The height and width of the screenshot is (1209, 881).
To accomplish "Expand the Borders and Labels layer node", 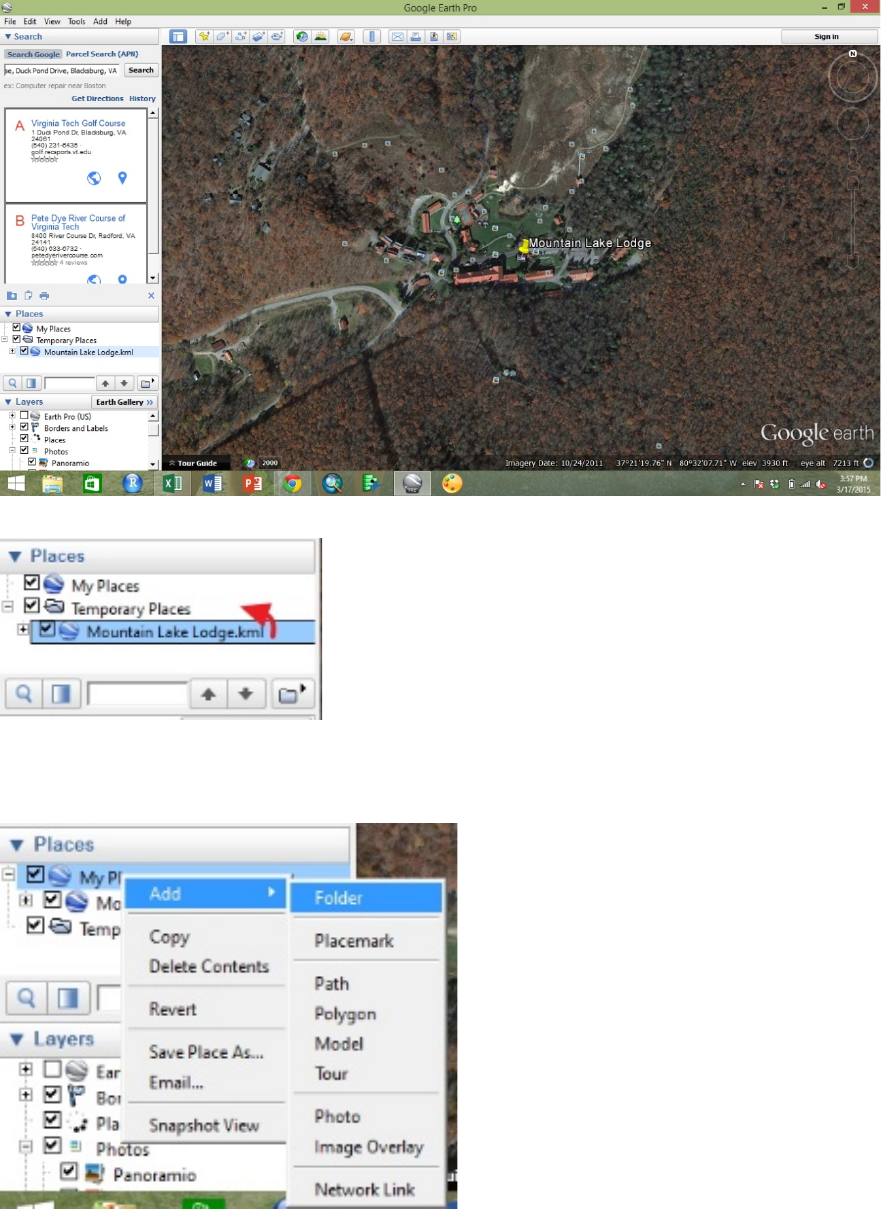I will [13, 427].
